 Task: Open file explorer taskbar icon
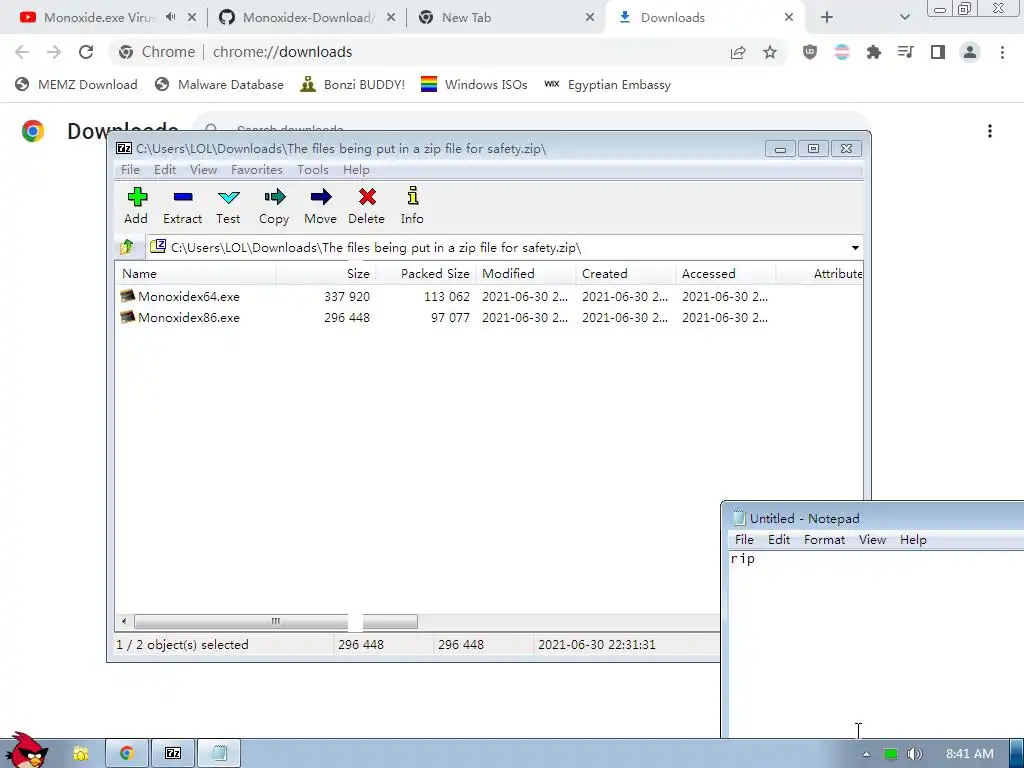pyautogui.click(x=80, y=754)
